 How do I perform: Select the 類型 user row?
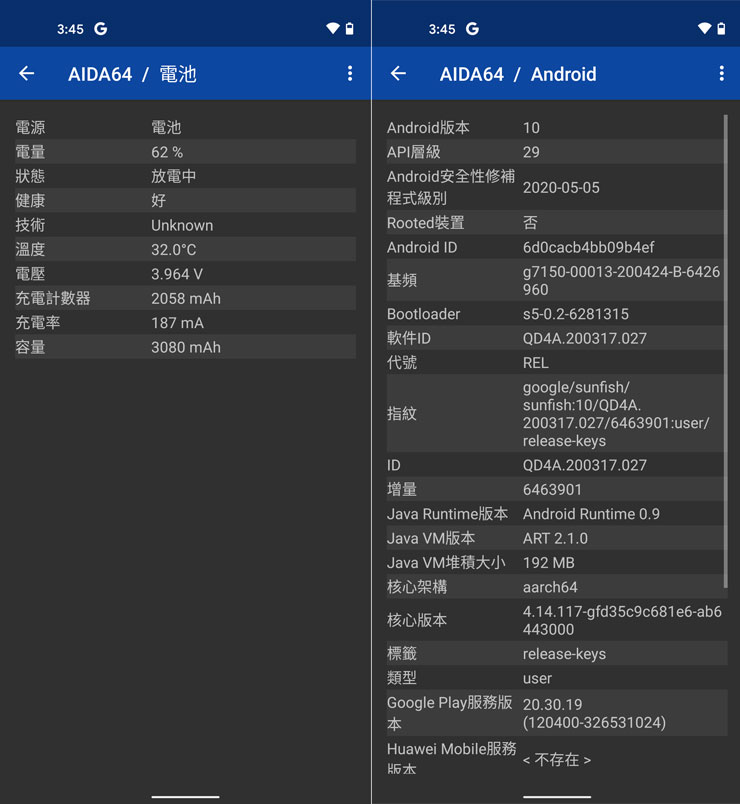[557, 678]
